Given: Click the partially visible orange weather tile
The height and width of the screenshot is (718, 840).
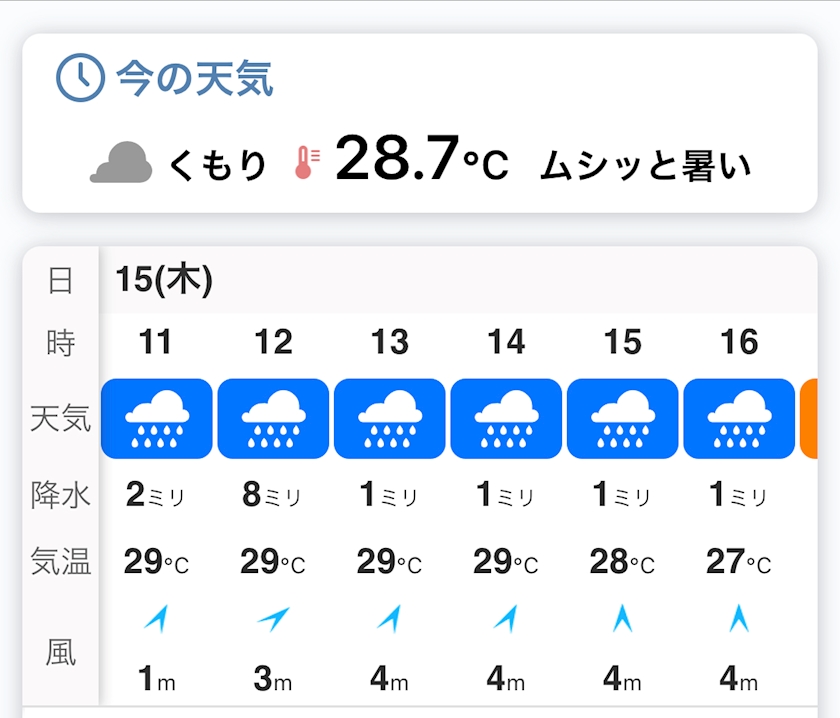Looking at the screenshot, I should [x=809, y=419].
